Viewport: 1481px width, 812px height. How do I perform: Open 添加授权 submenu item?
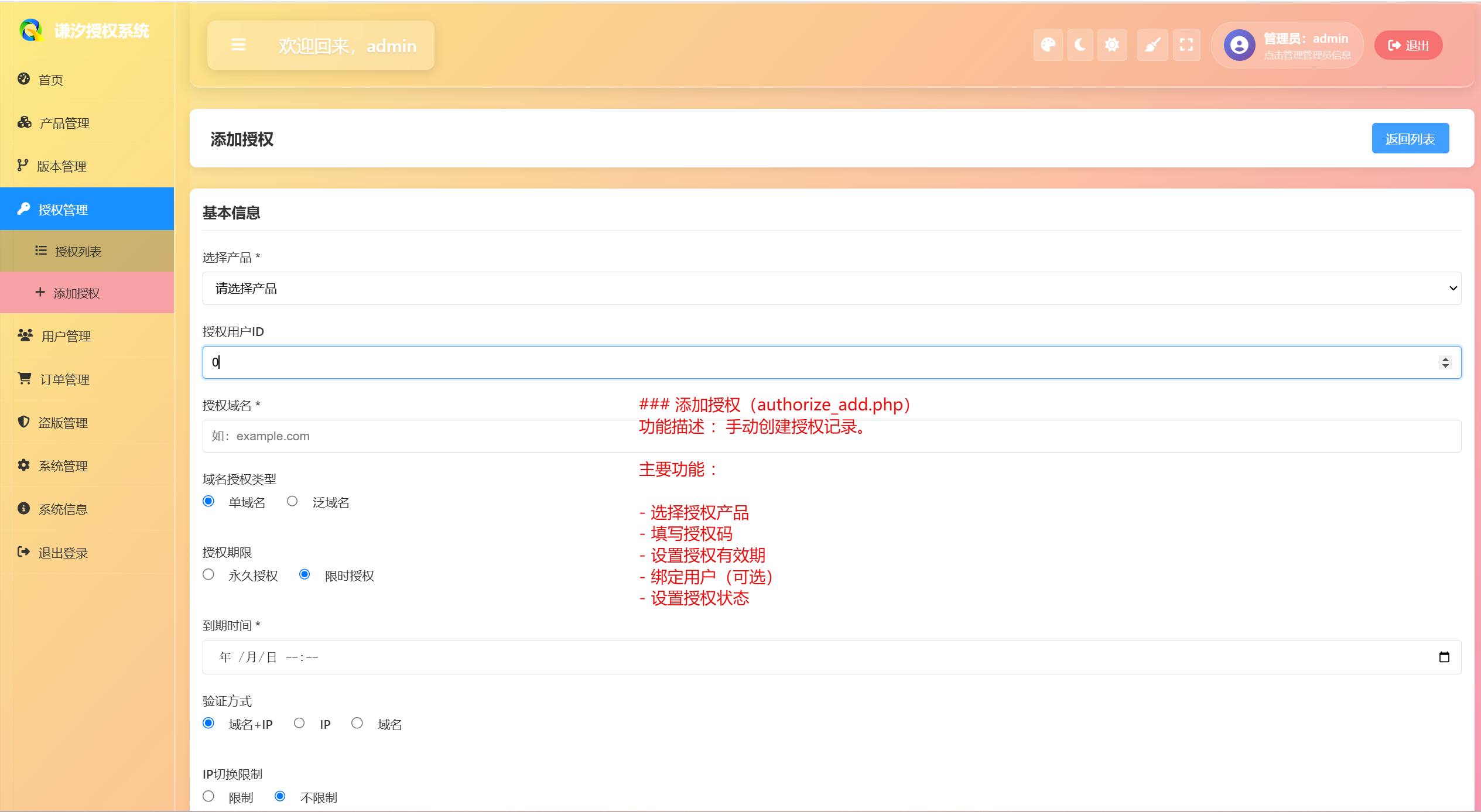(x=87, y=293)
